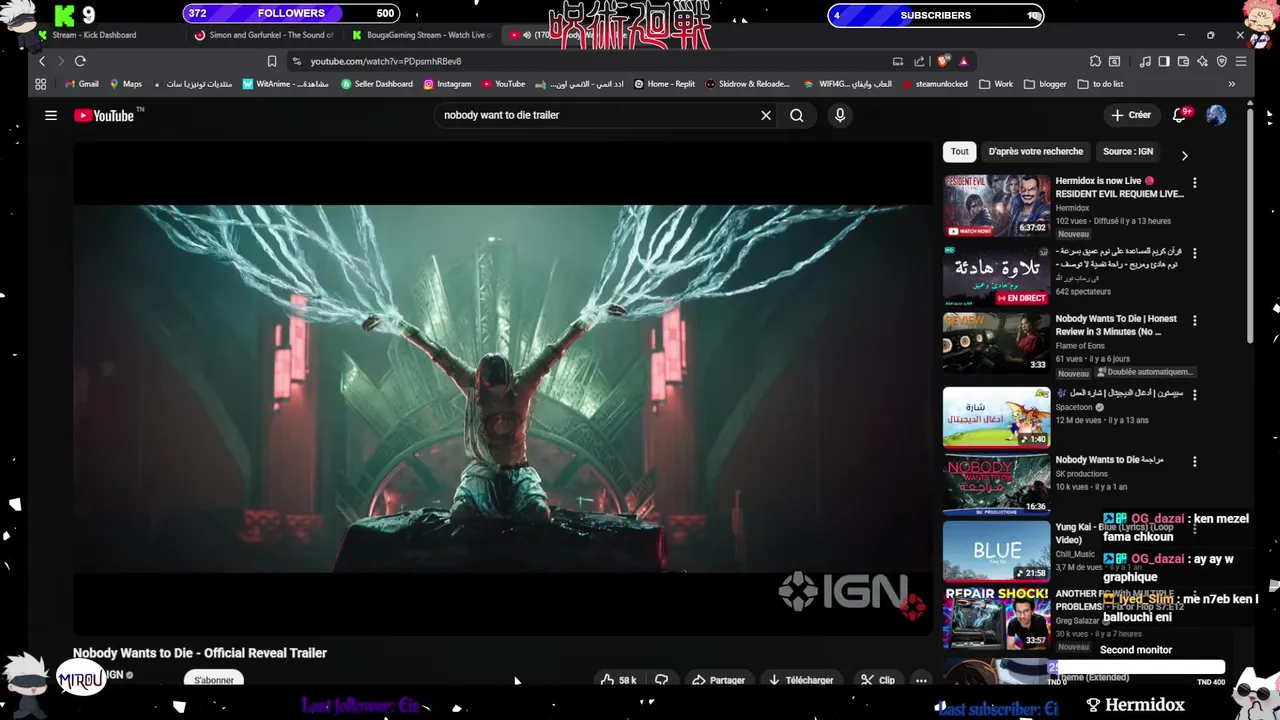Go back in browser history
1280x720 pixels.
41,61
